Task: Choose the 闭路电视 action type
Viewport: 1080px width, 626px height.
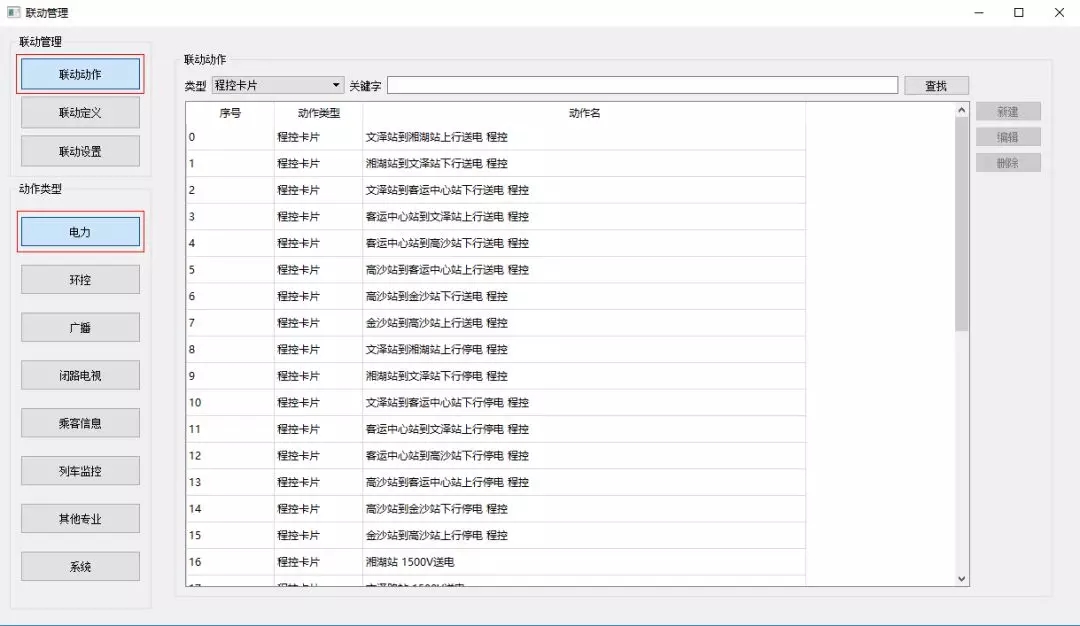Action: [80, 375]
